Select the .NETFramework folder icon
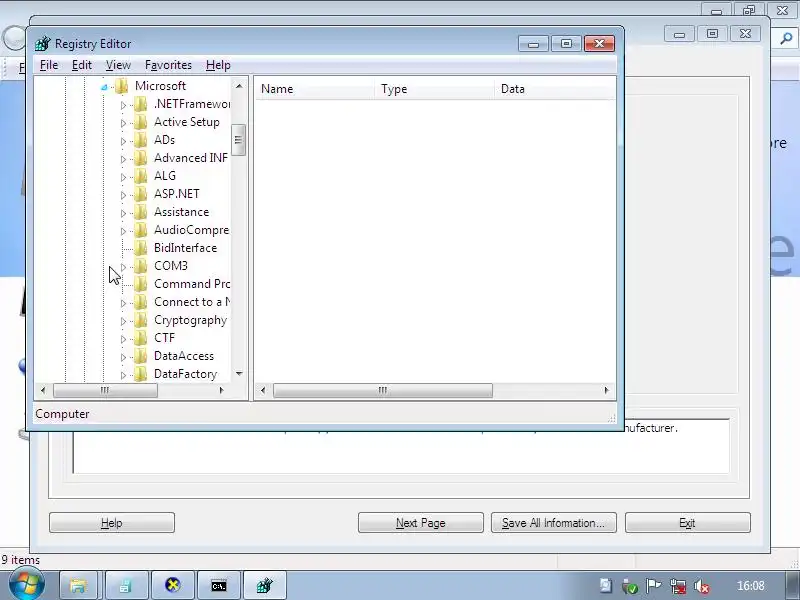 [x=140, y=104]
